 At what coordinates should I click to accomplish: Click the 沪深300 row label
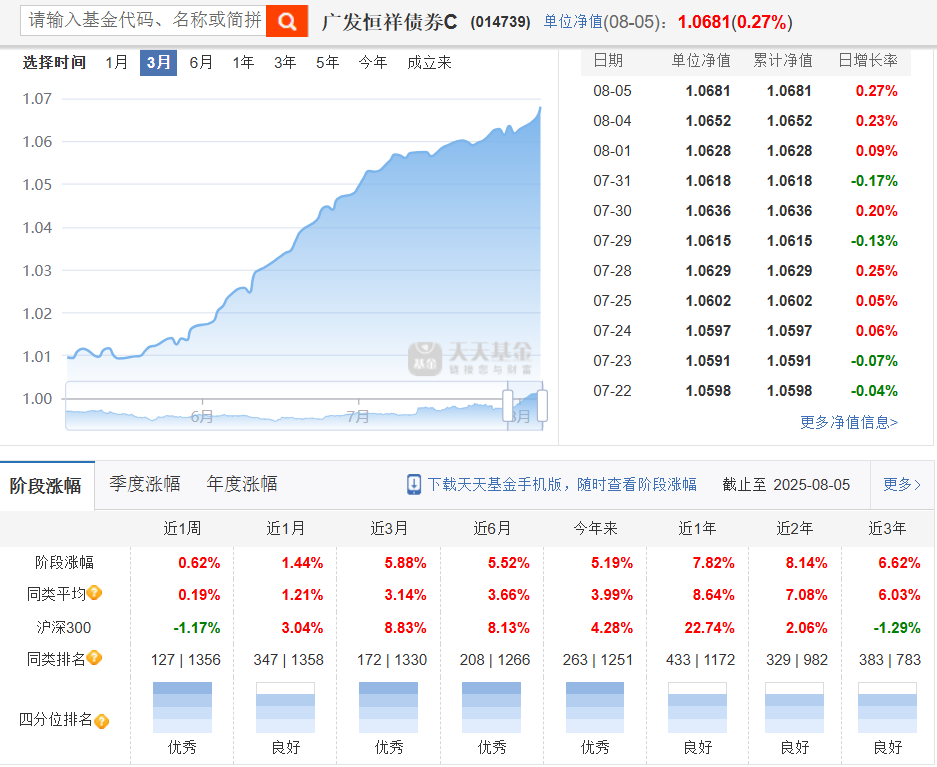coord(63,627)
